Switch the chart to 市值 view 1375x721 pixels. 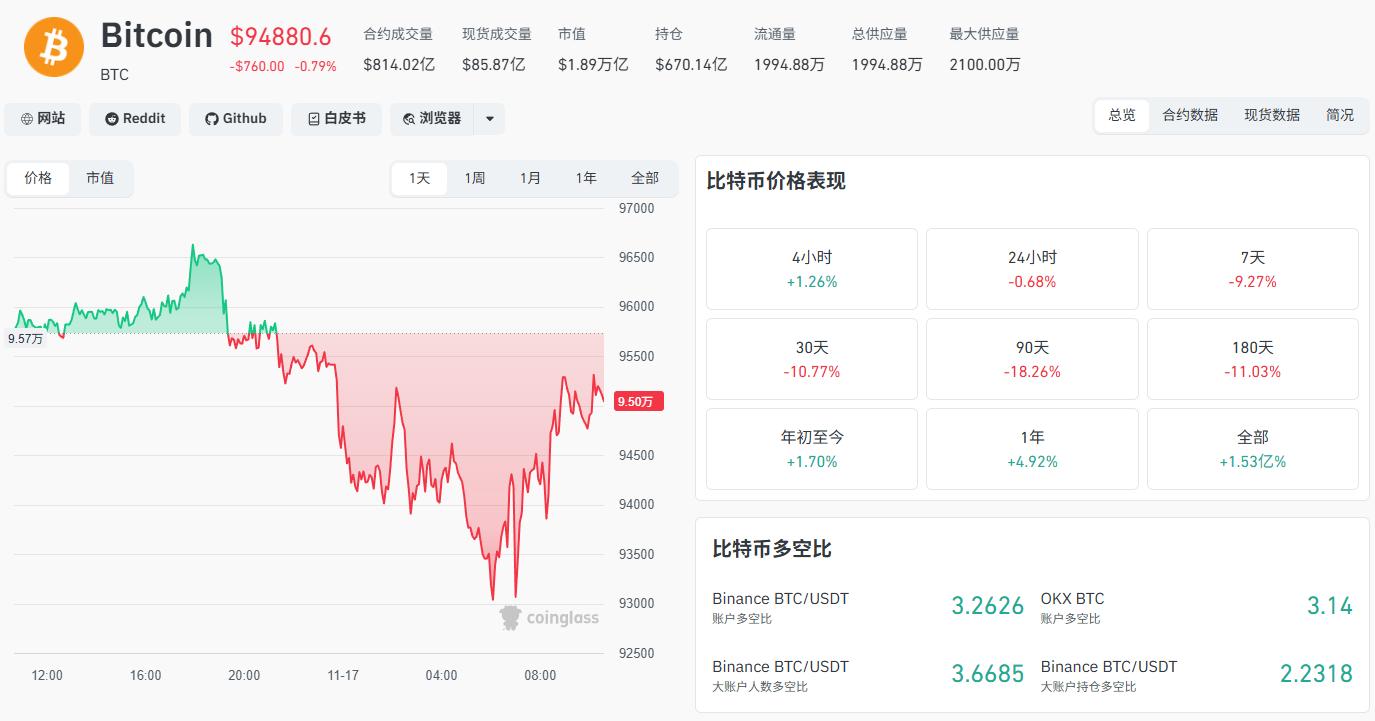[x=101, y=178]
